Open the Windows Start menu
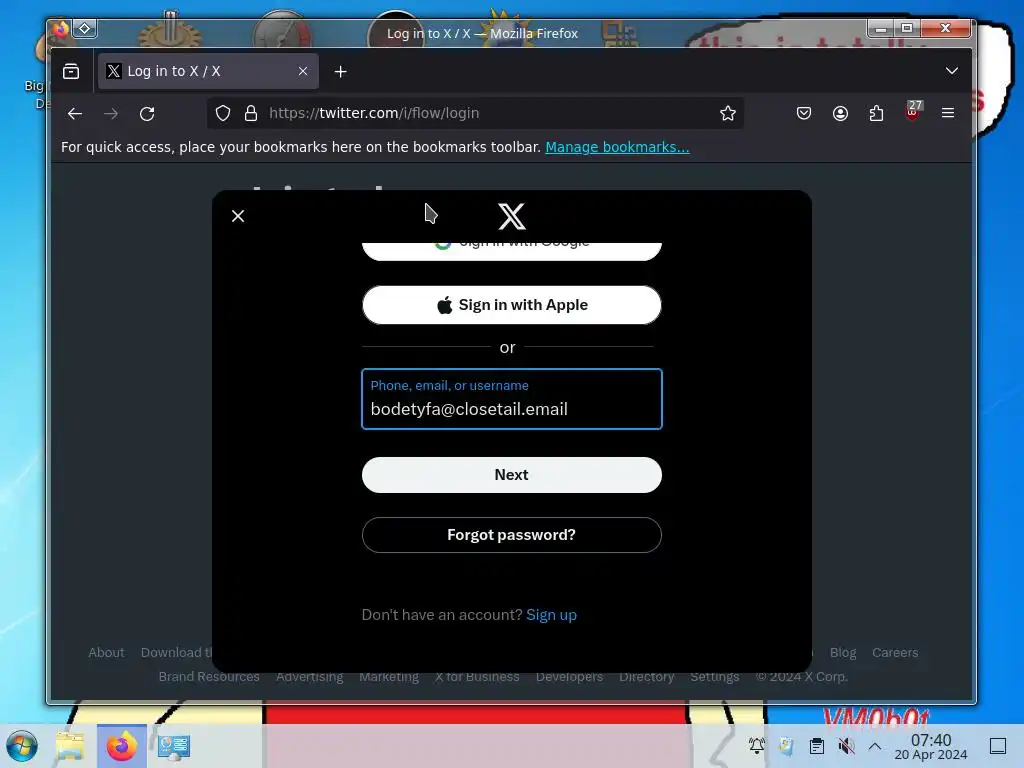Viewport: 1024px width, 768px height. tap(22, 746)
